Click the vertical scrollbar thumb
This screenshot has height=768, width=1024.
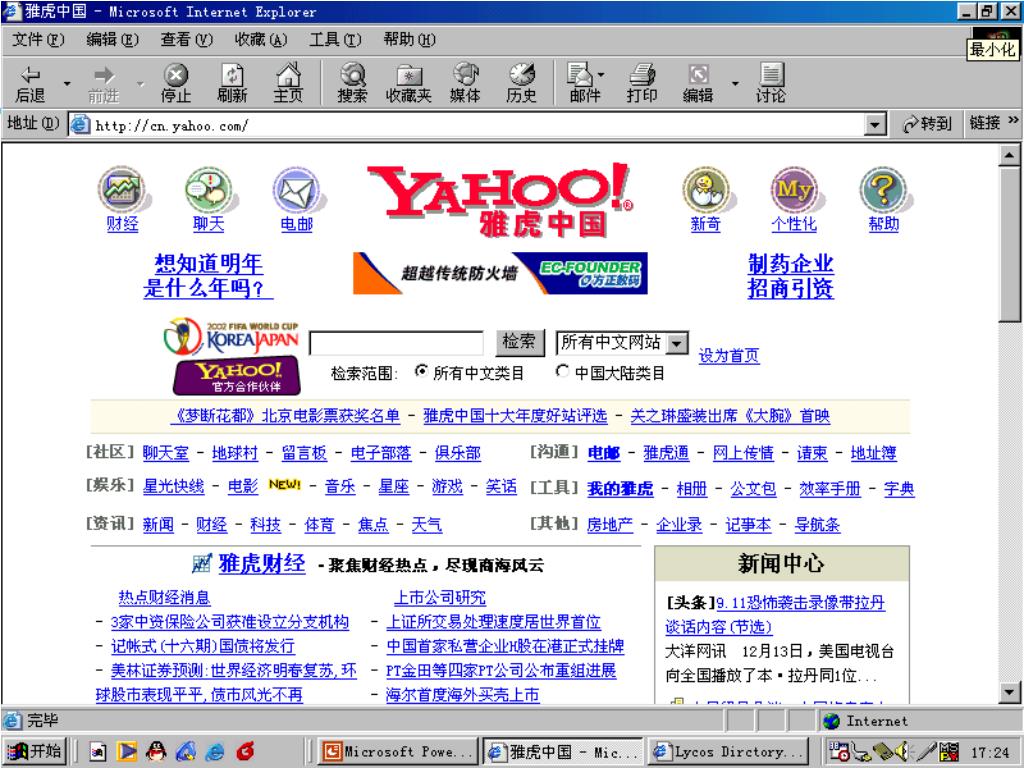click(x=1009, y=245)
